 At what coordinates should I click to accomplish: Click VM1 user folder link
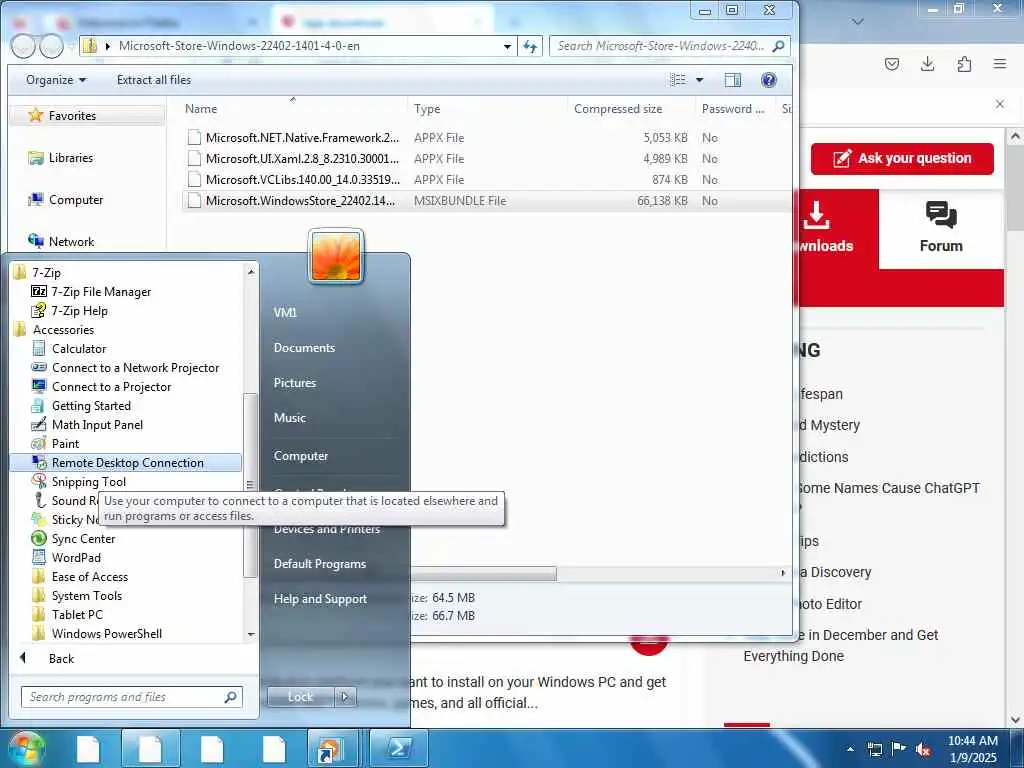(x=285, y=312)
